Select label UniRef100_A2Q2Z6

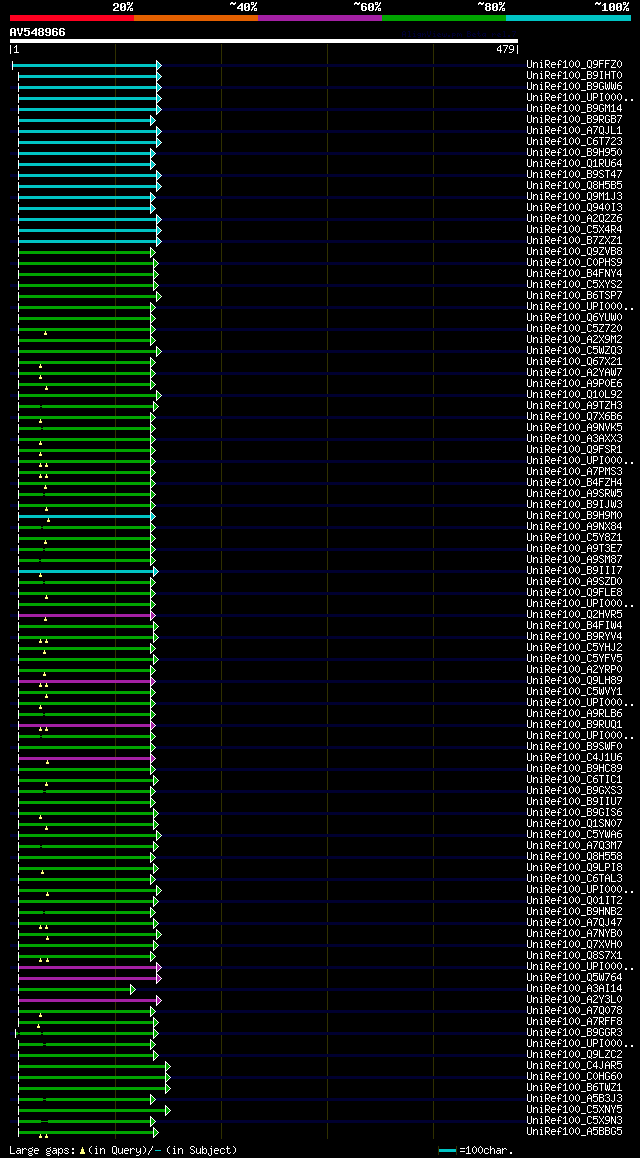pos(574,219)
